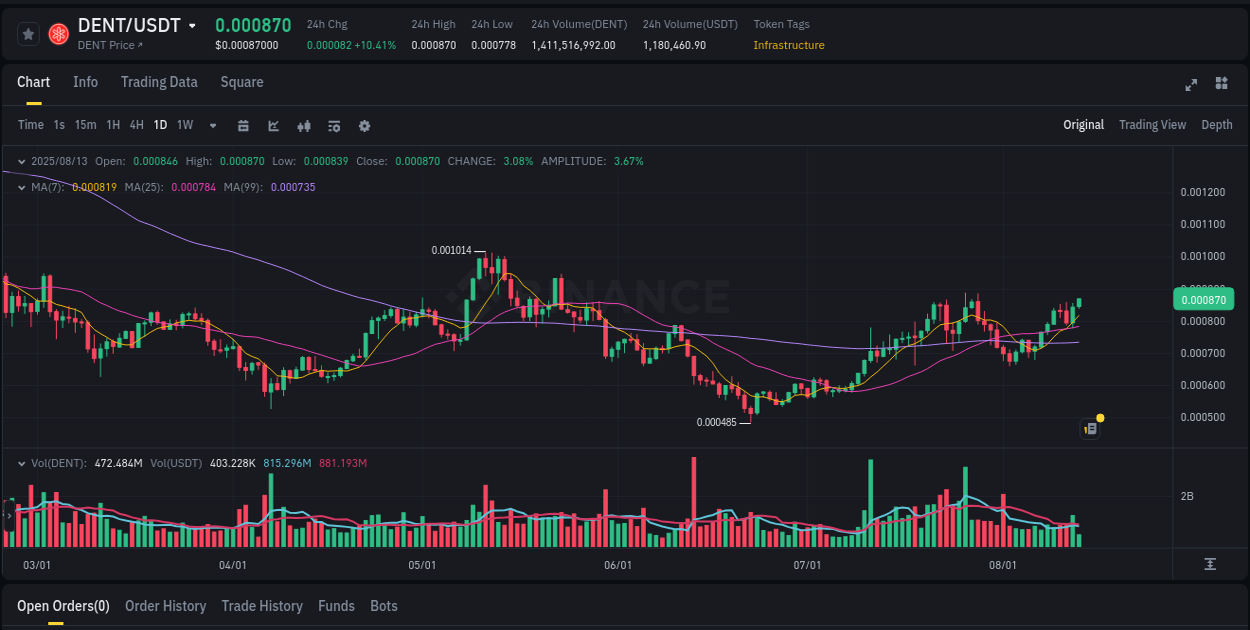Viewport: 1250px width, 630px height.
Task: Open trading panel icon with yellow dot
Action: (1089, 428)
